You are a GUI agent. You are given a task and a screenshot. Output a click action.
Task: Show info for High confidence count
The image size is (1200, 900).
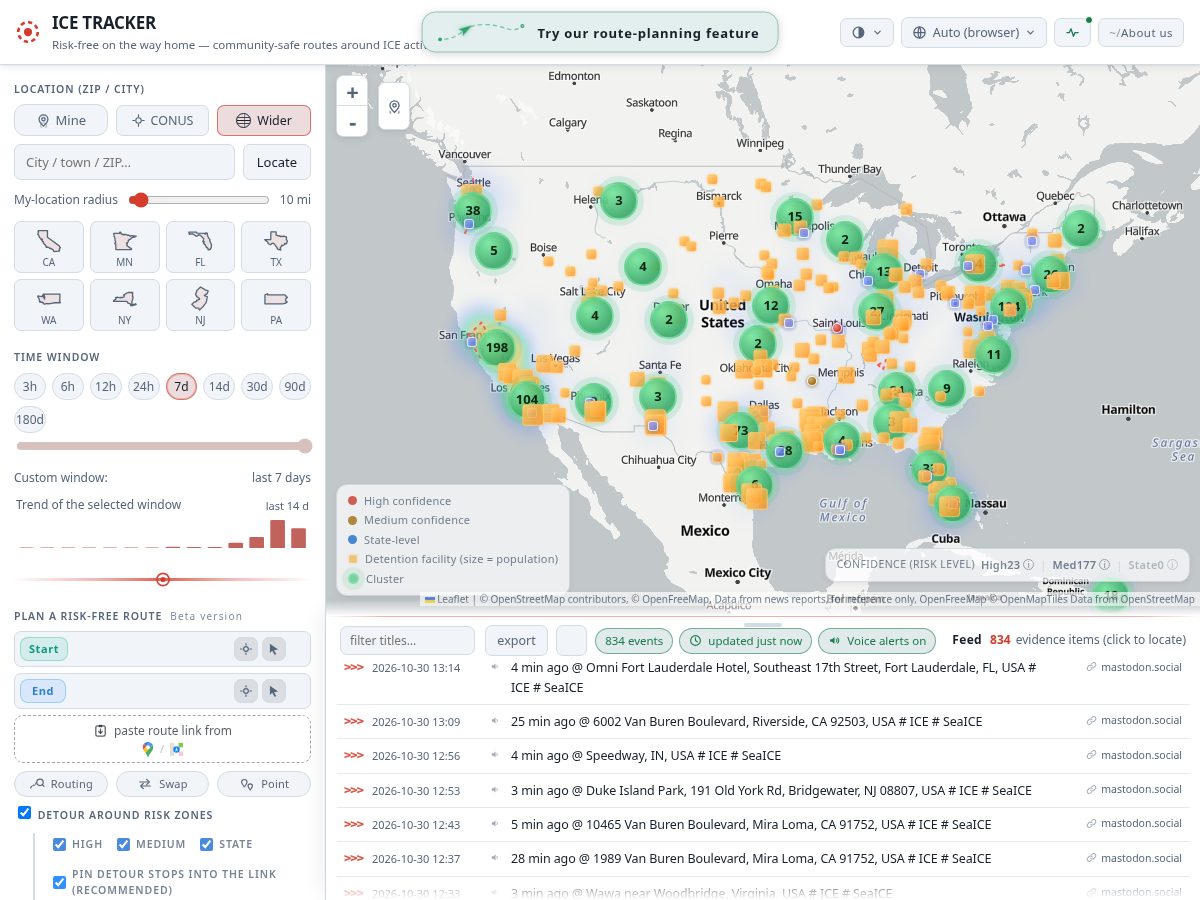[1028, 565]
